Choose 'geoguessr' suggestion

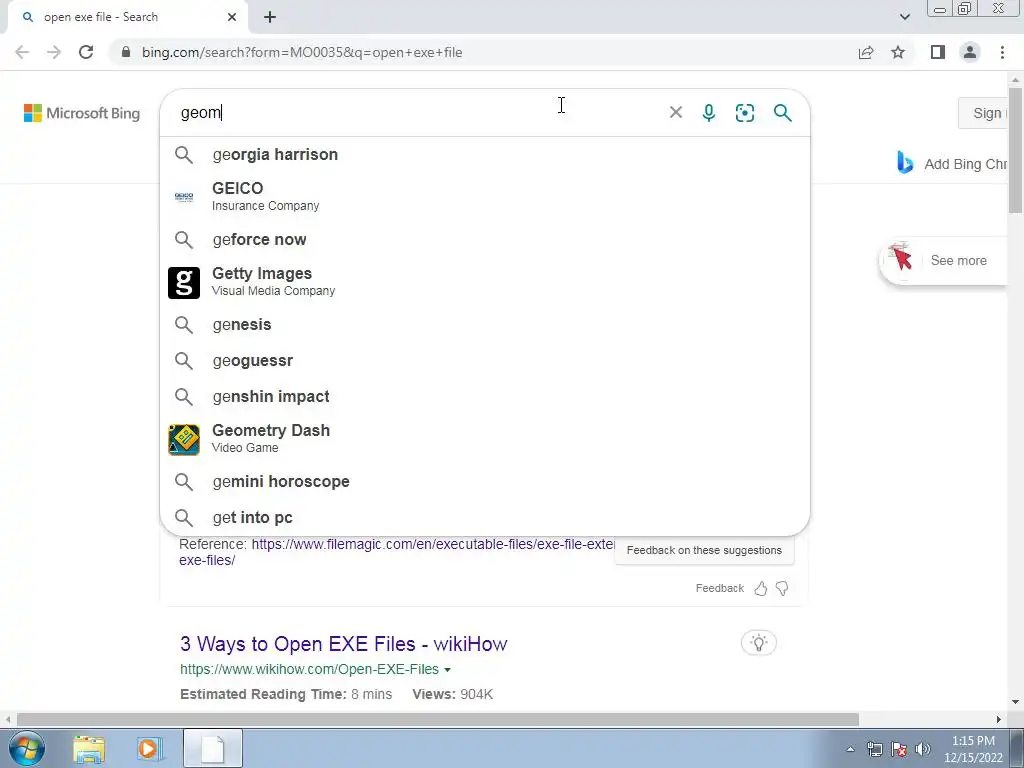tap(485, 360)
